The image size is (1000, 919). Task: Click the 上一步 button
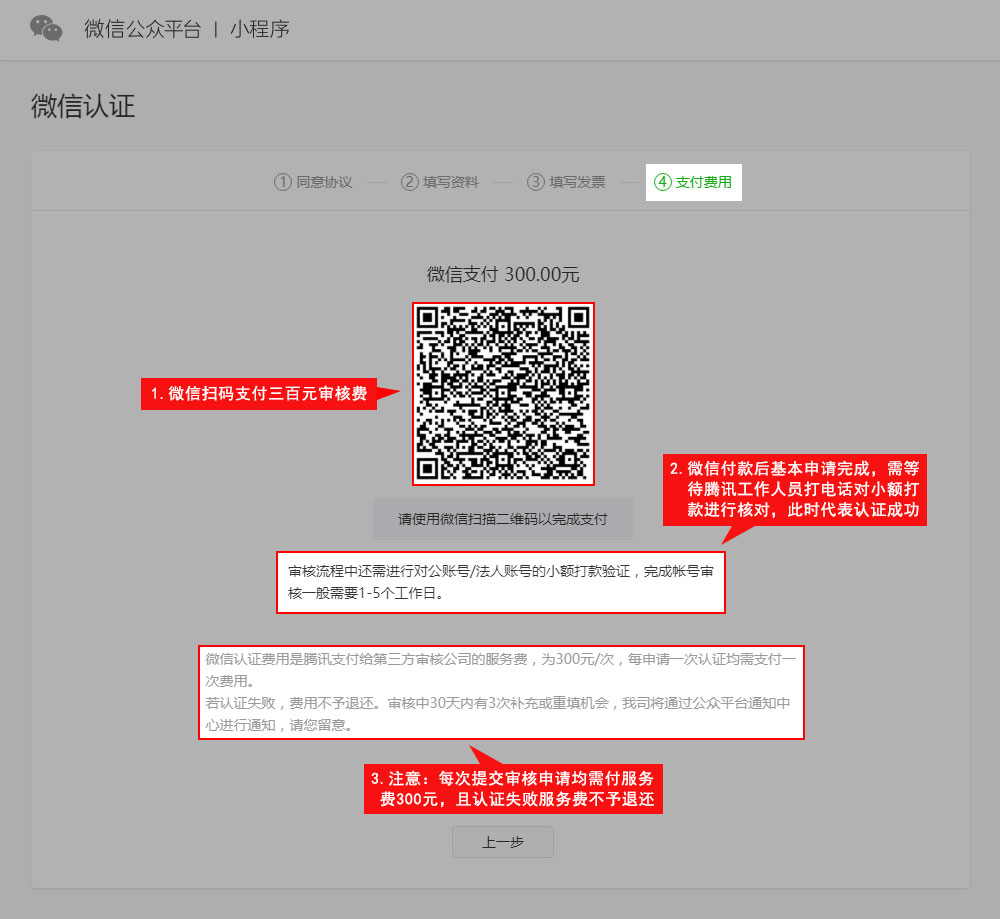(x=502, y=842)
